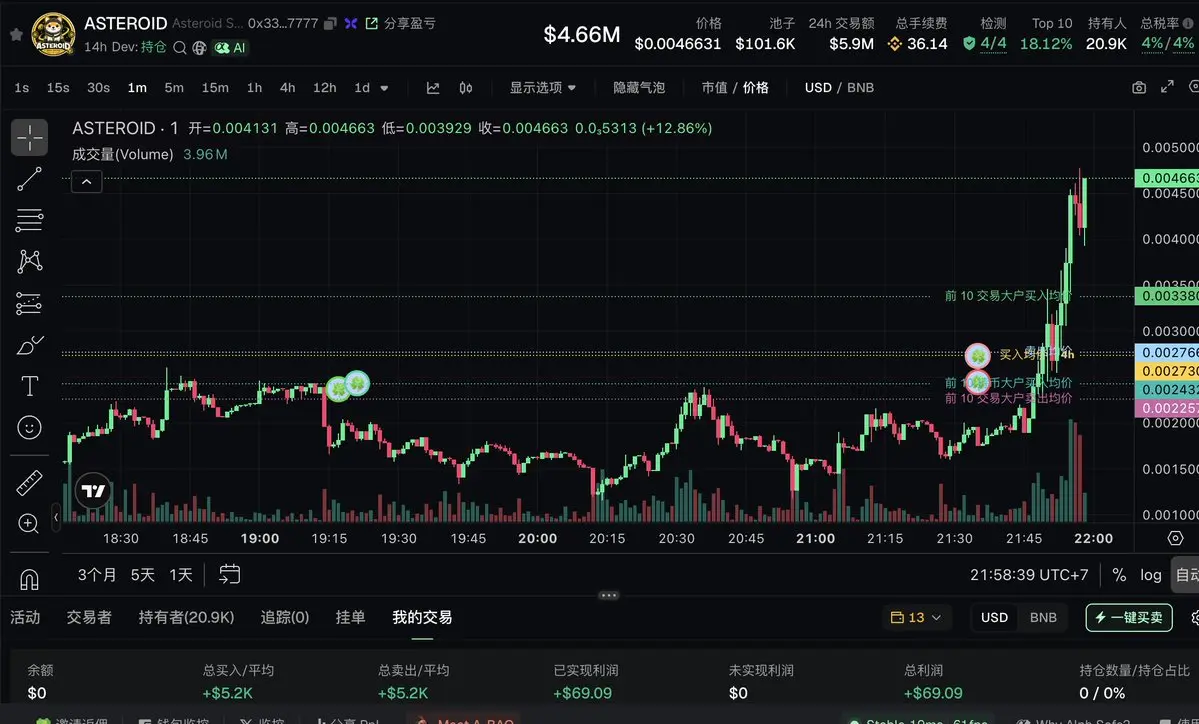Open the token website globe icon
This screenshot has height=724, width=1199.
point(200,47)
